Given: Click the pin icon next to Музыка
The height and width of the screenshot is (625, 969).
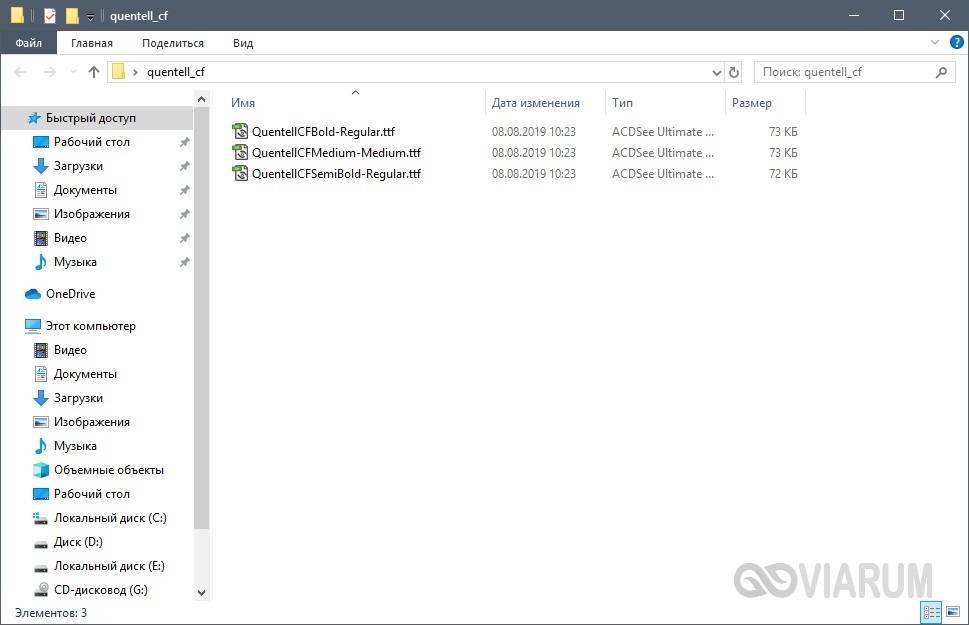Looking at the screenshot, I should [184, 262].
